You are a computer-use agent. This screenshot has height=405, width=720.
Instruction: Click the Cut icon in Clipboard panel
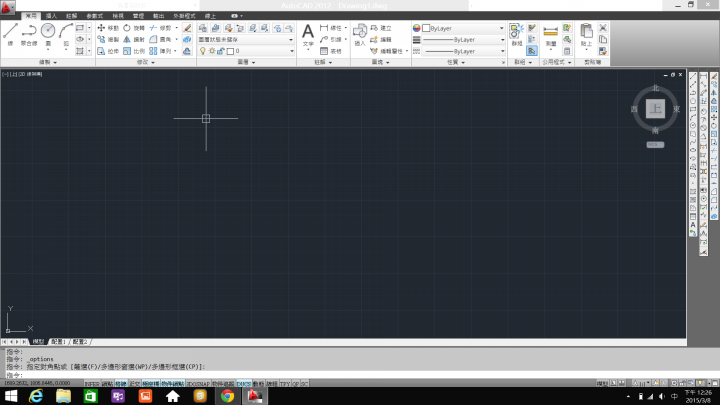tap(603, 28)
